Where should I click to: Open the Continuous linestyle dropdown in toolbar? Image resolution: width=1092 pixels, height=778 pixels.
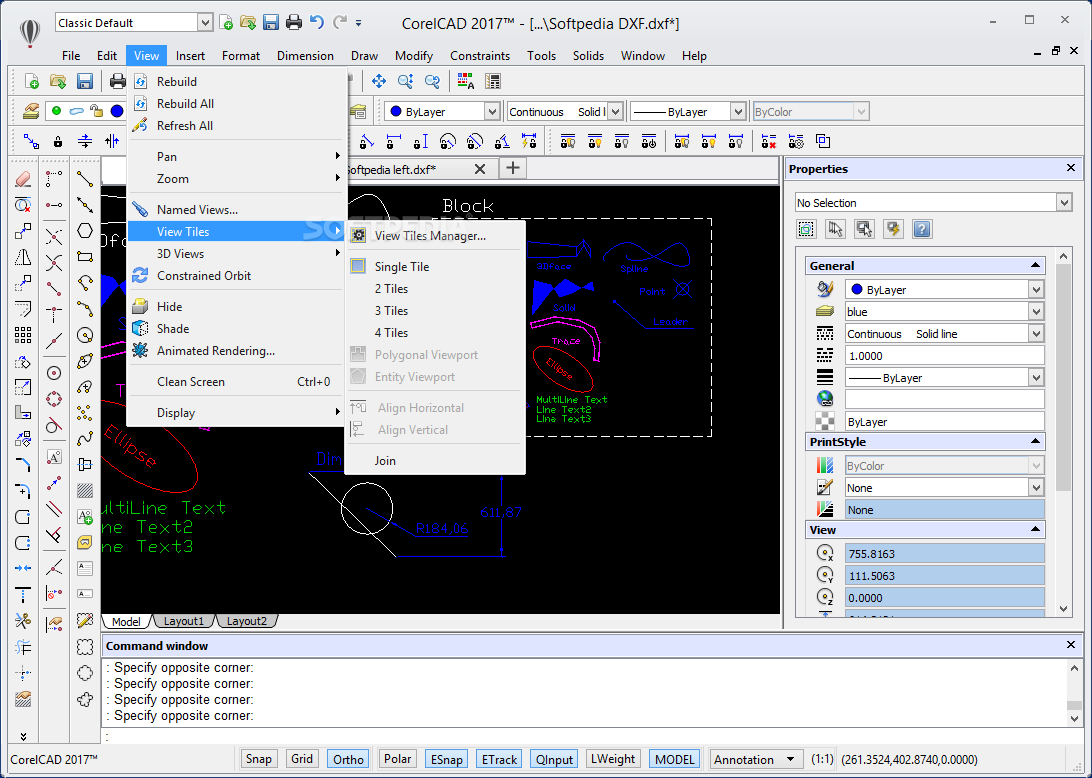pyautogui.click(x=615, y=111)
